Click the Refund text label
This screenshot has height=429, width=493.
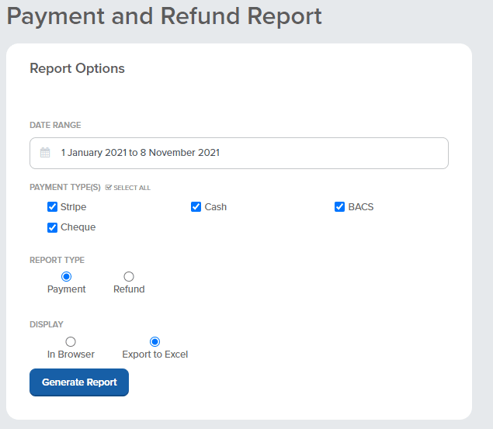coord(129,289)
